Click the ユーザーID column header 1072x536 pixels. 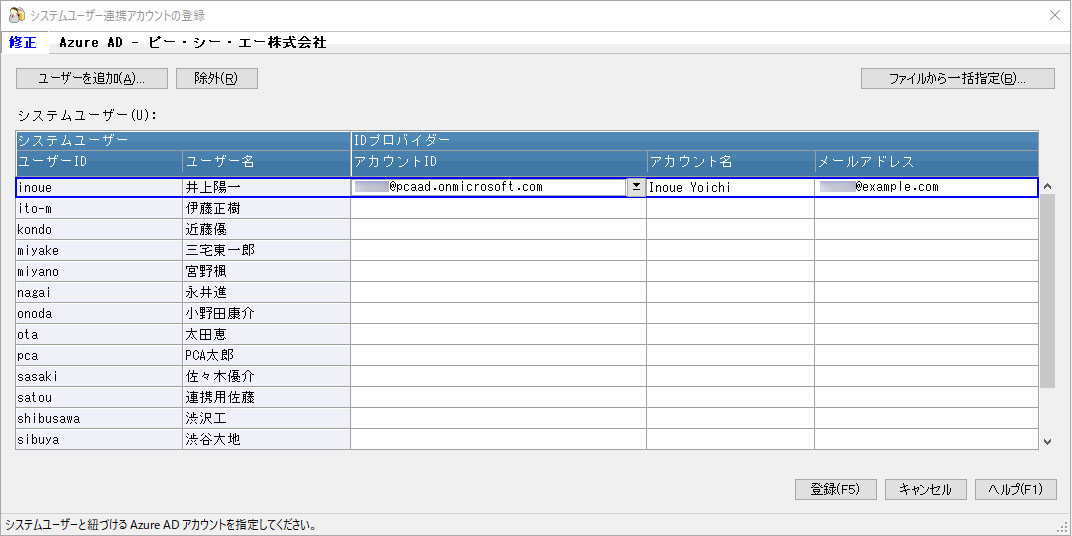pos(99,162)
